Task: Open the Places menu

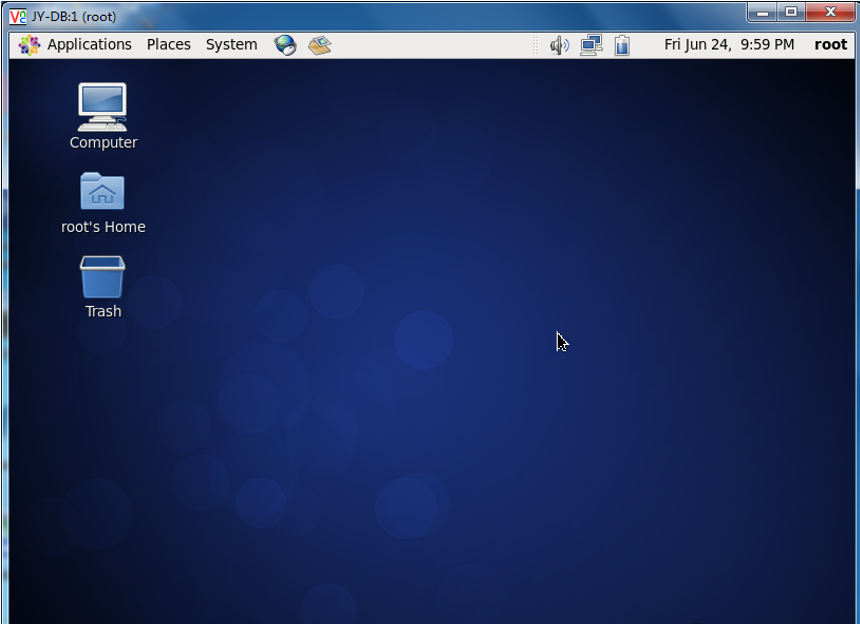Action: (x=168, y=45)
